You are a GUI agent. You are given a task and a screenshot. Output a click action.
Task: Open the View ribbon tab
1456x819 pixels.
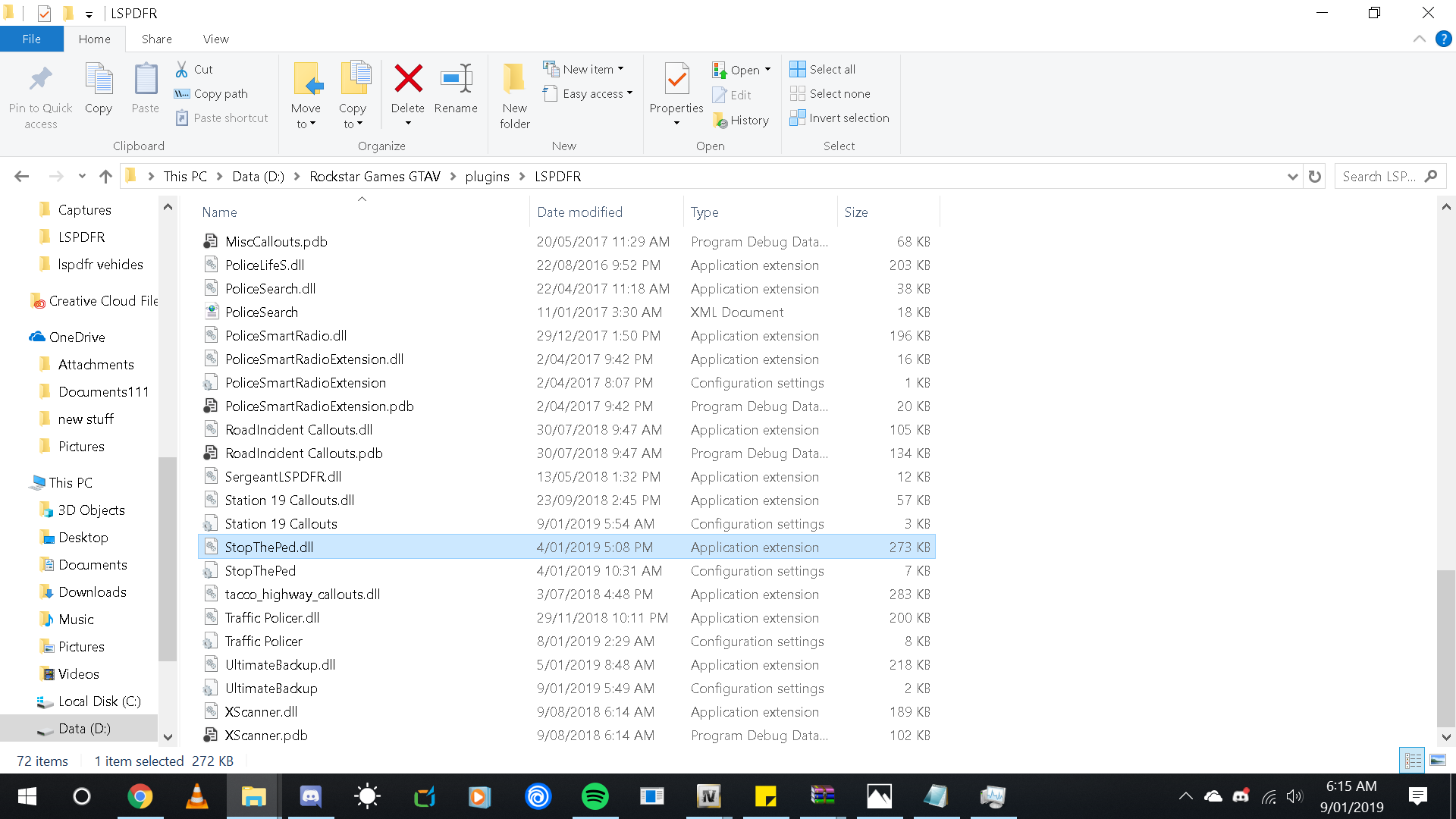tap(215, 39)
